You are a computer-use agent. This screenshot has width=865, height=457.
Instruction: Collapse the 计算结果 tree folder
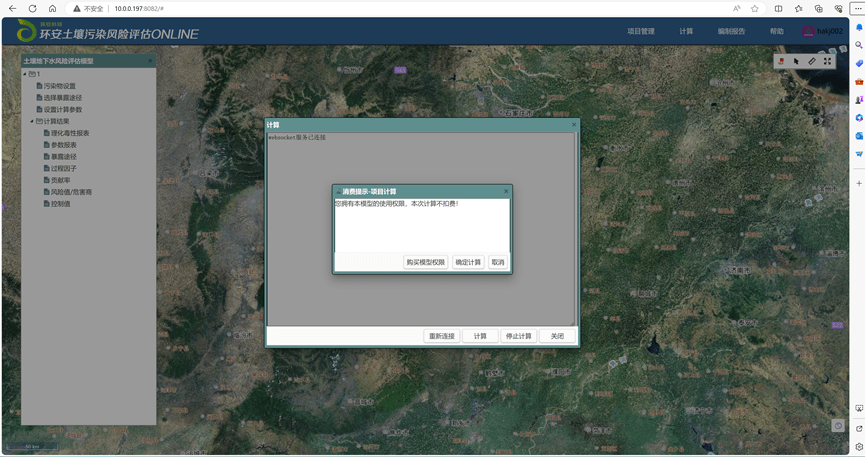point(32,121)
